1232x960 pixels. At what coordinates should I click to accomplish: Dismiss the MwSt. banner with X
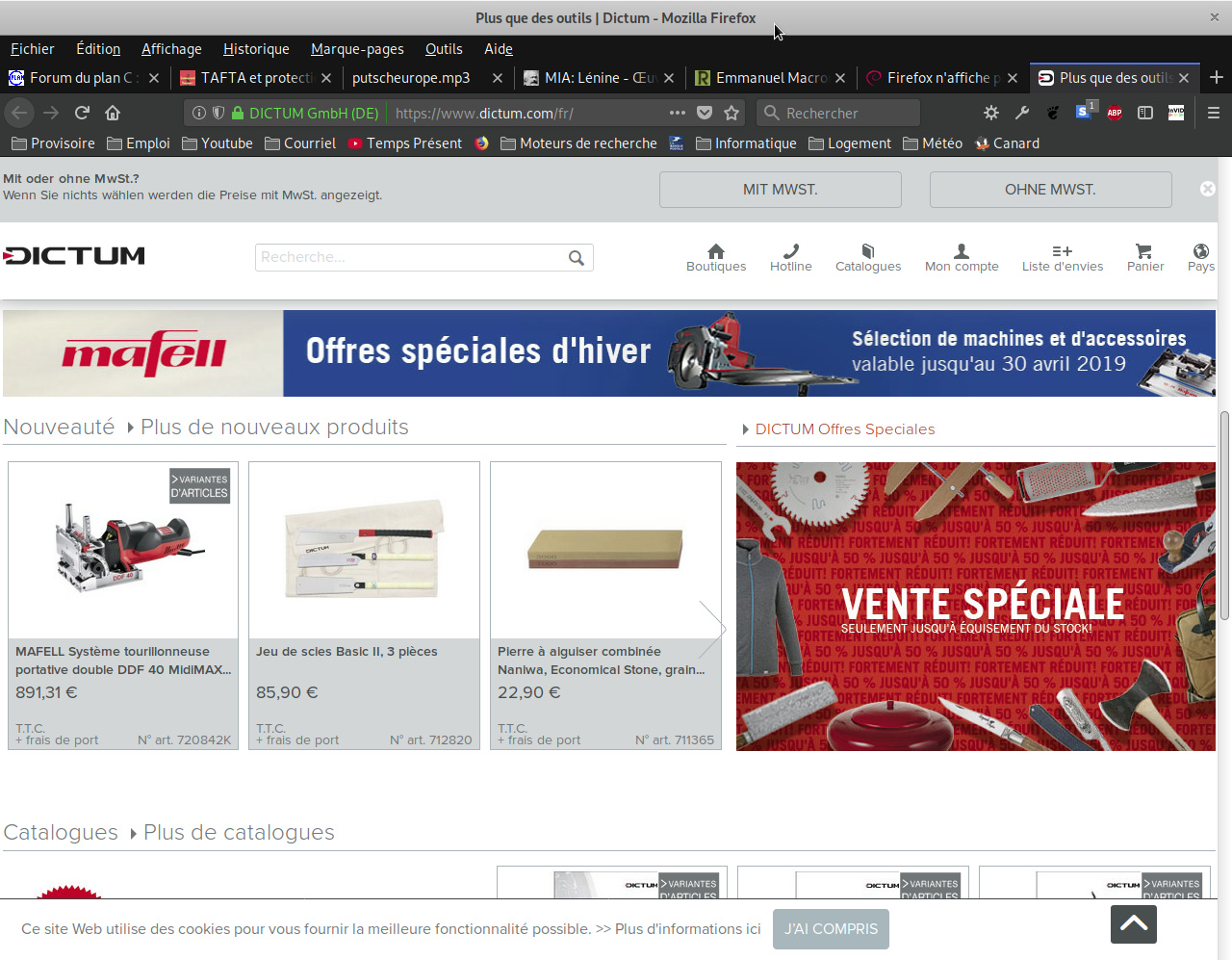[1208, 189]
